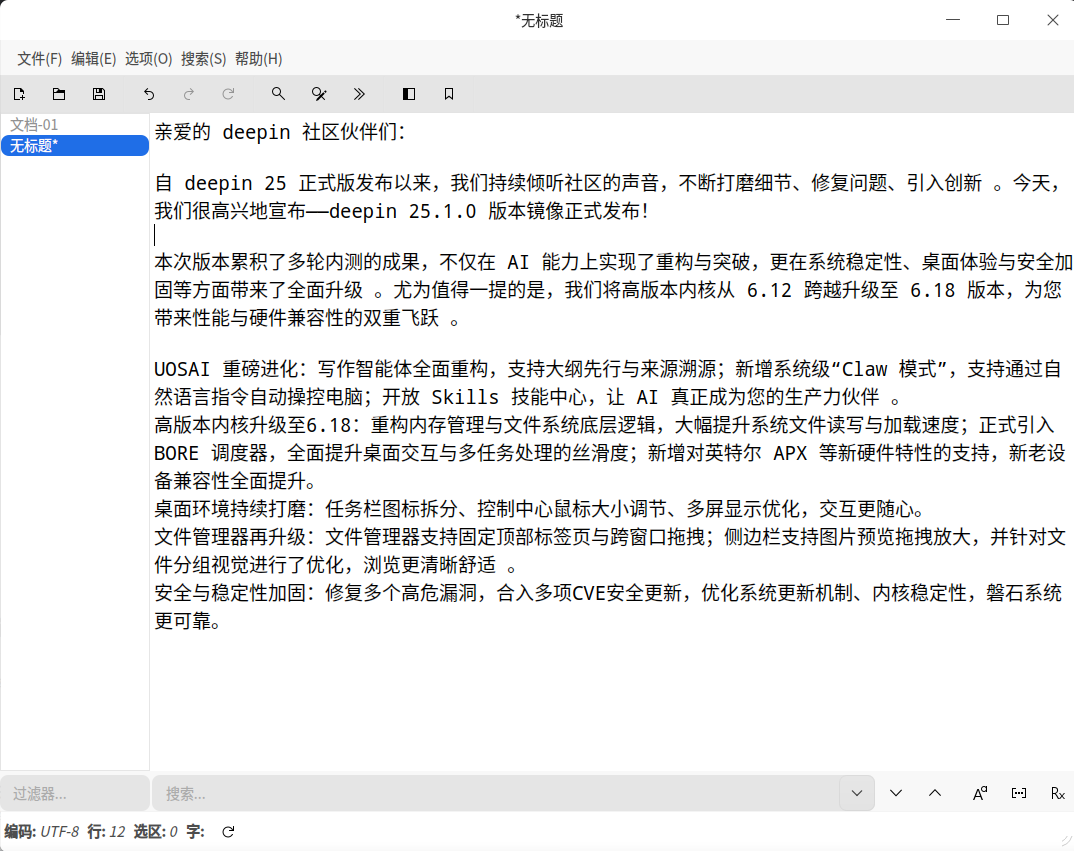Reload the document with the refresh icon
This screenshot has height=851, width=1074.
point(229,94)
